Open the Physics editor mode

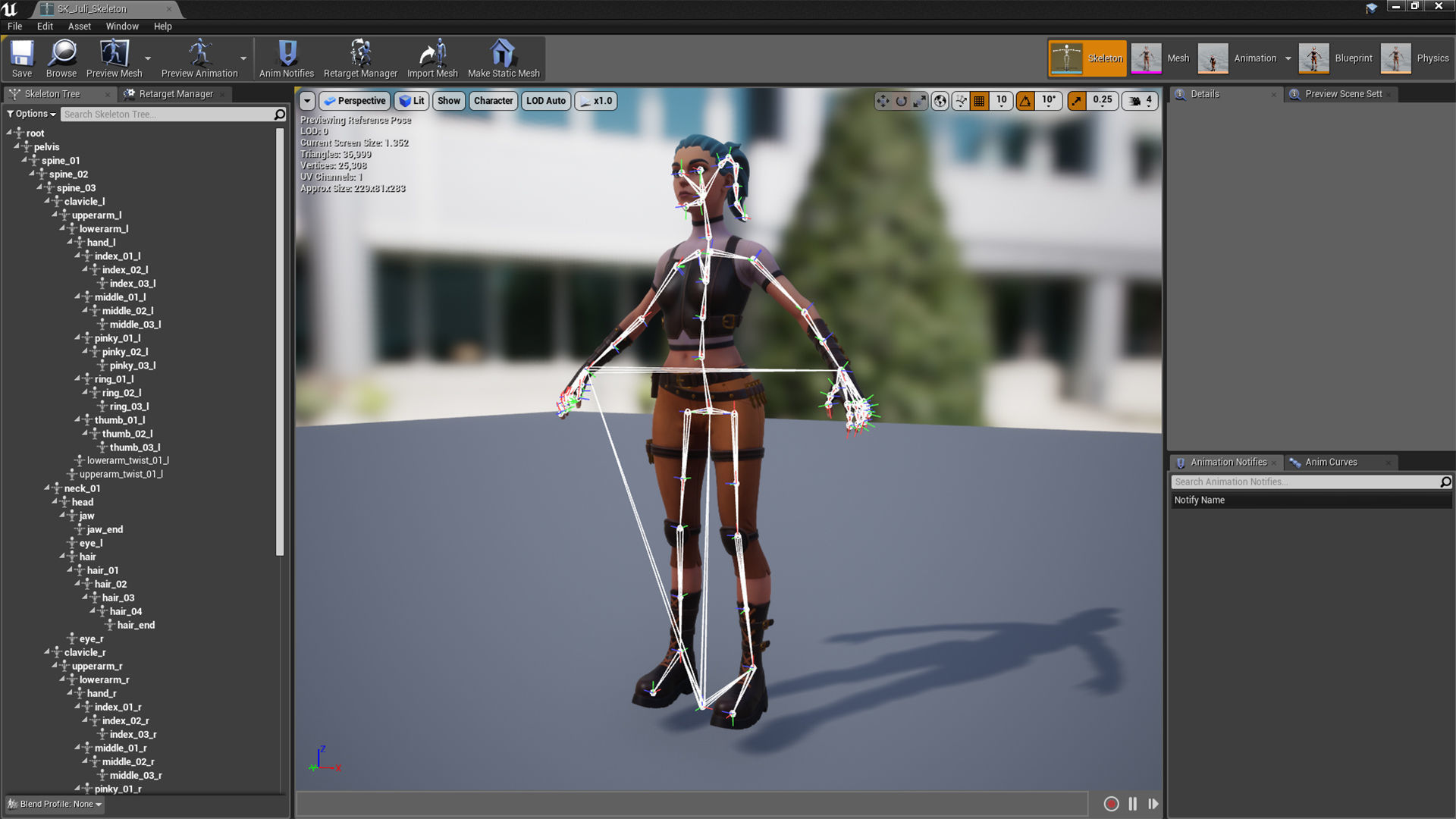1414,58
